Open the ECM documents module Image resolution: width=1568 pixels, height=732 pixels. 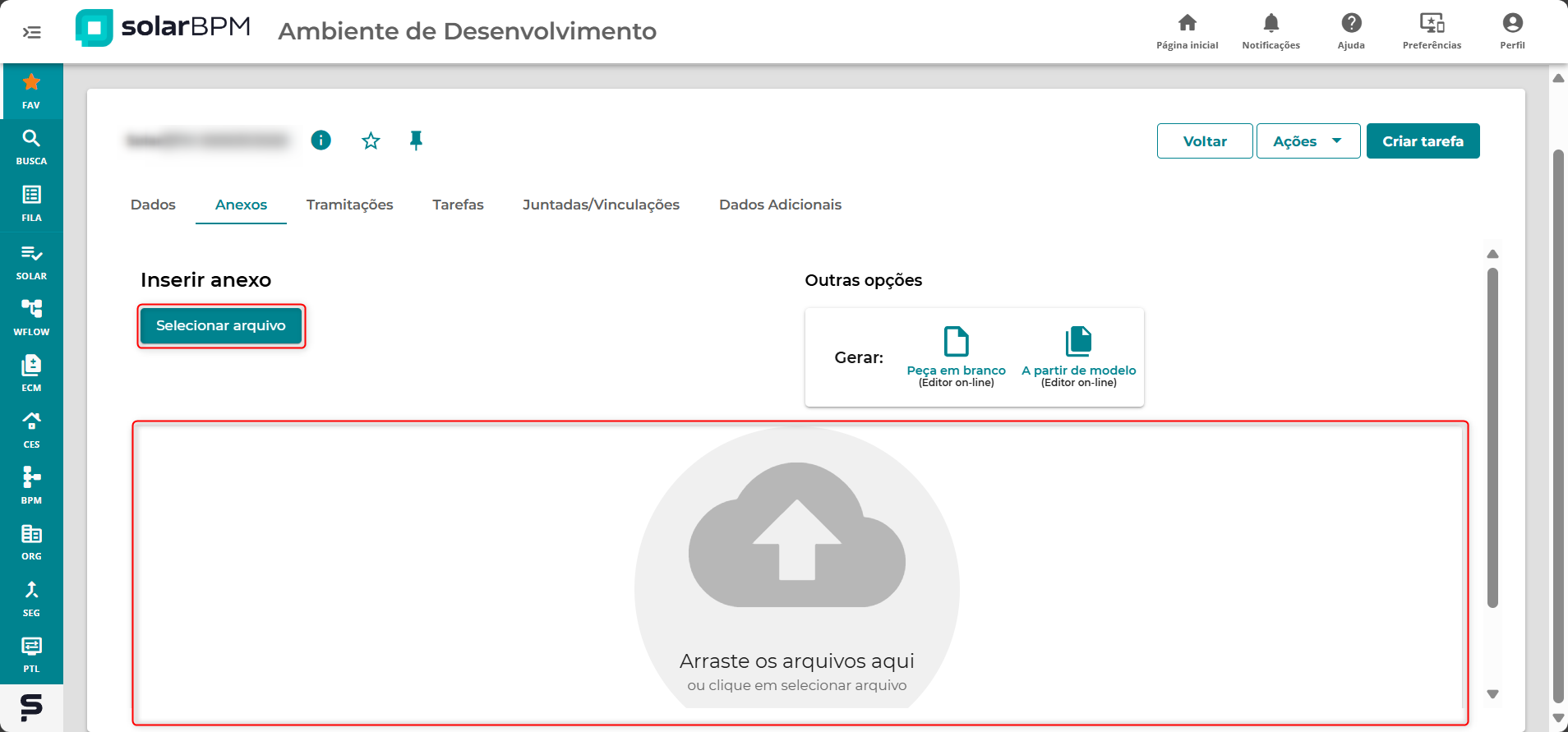point(31,372)
